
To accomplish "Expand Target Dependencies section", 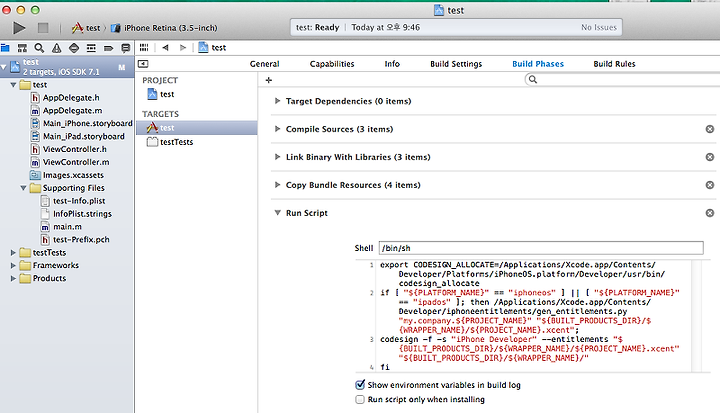I will click(277, 101).
